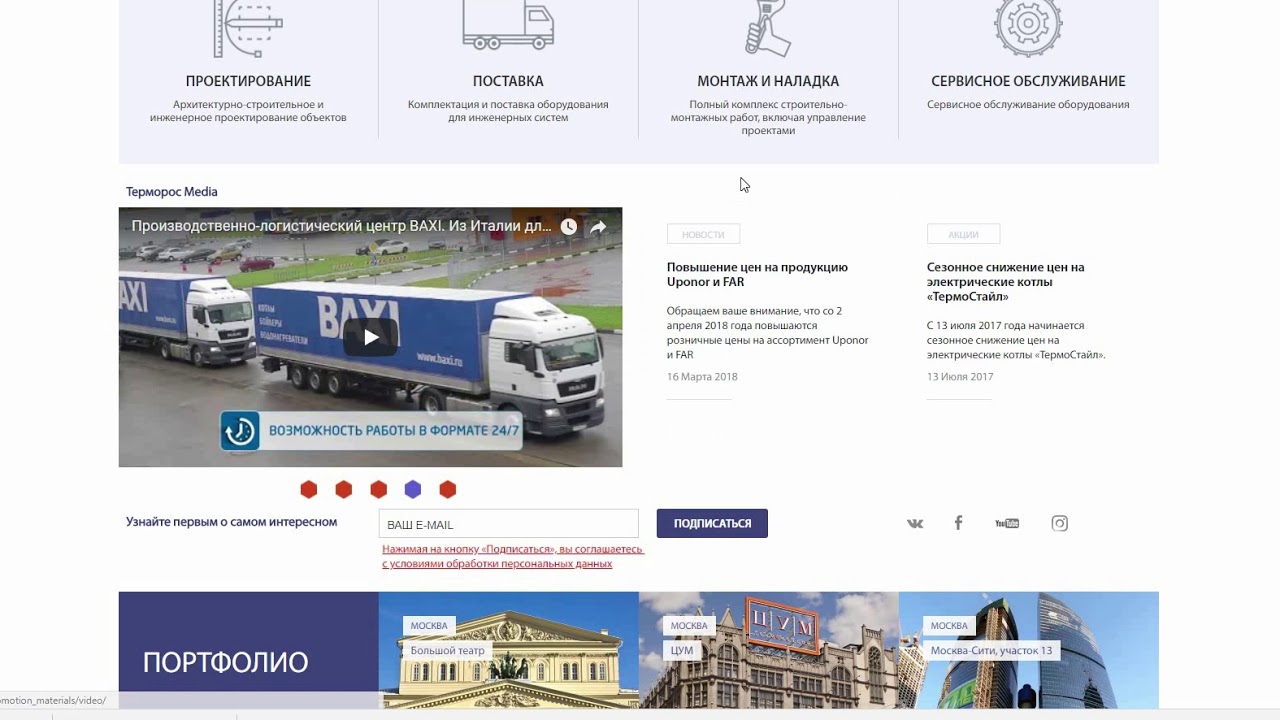
Task: Open the Большой театр portfolio thumbnail
Action: click(x=508, y=650)
